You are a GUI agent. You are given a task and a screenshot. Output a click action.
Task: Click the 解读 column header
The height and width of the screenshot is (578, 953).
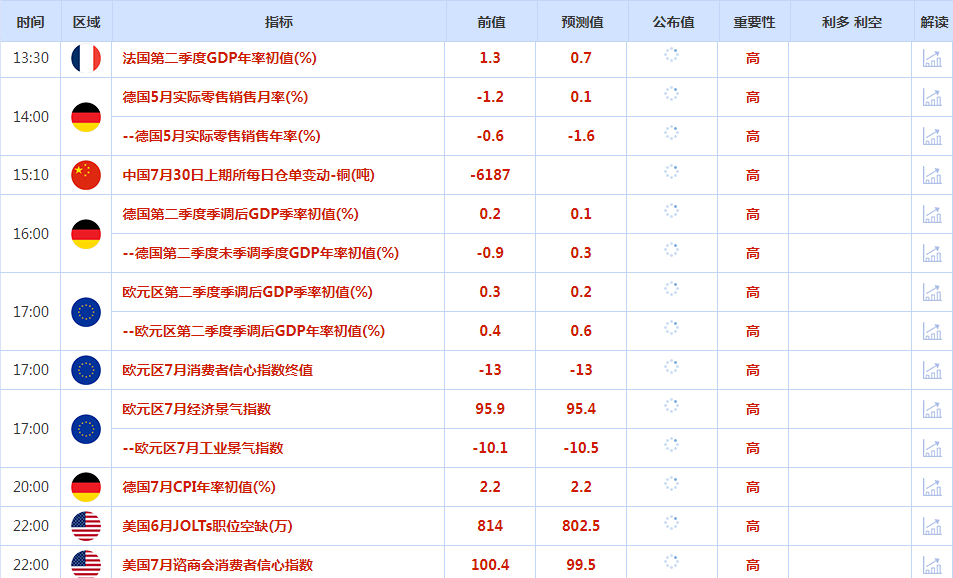[x=934, y=22]
